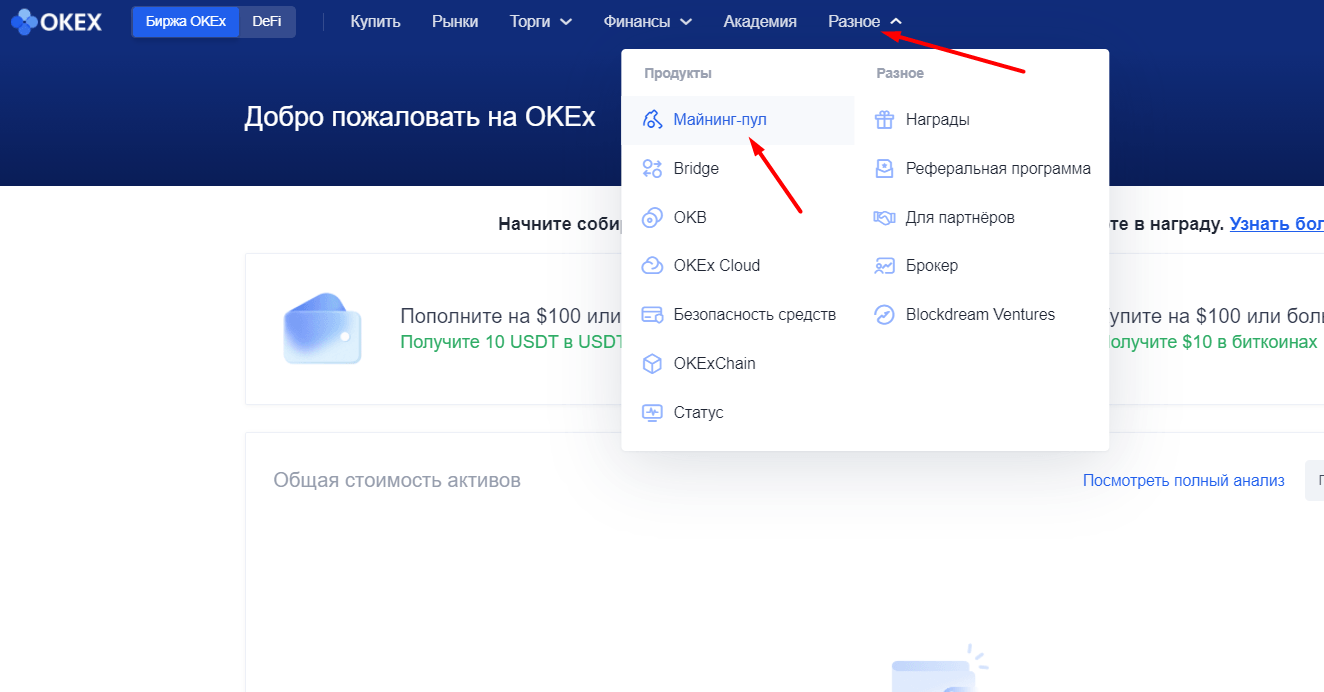
Task: Expand the Торги dropdown
Action: coord(541,21)
